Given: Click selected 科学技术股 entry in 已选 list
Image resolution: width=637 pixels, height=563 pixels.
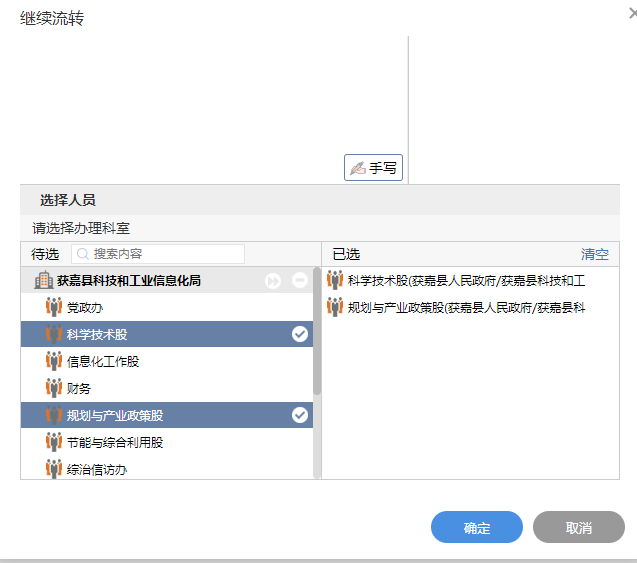Looking at the screenshot, I should tap(465, 281).
